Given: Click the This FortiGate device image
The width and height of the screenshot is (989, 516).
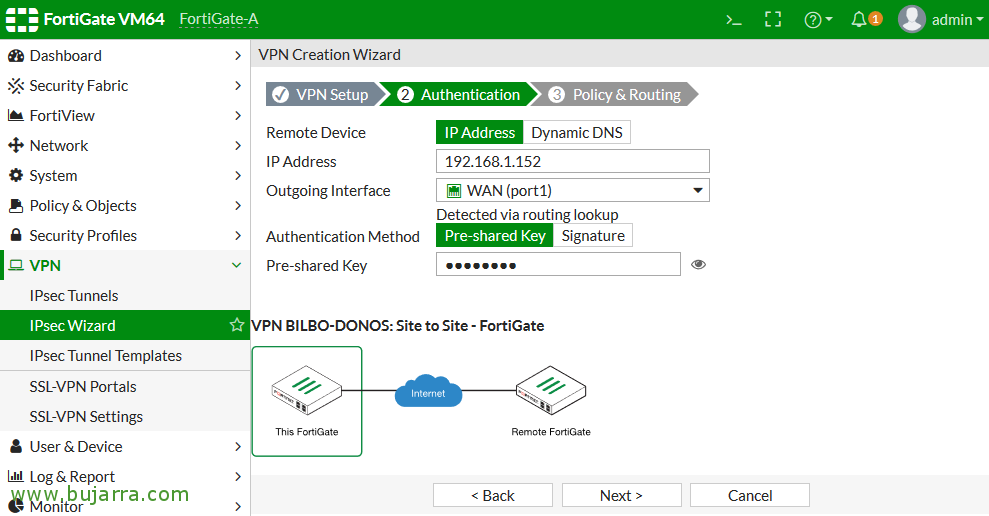Looking at the screenshot, I should click(306, 391).
